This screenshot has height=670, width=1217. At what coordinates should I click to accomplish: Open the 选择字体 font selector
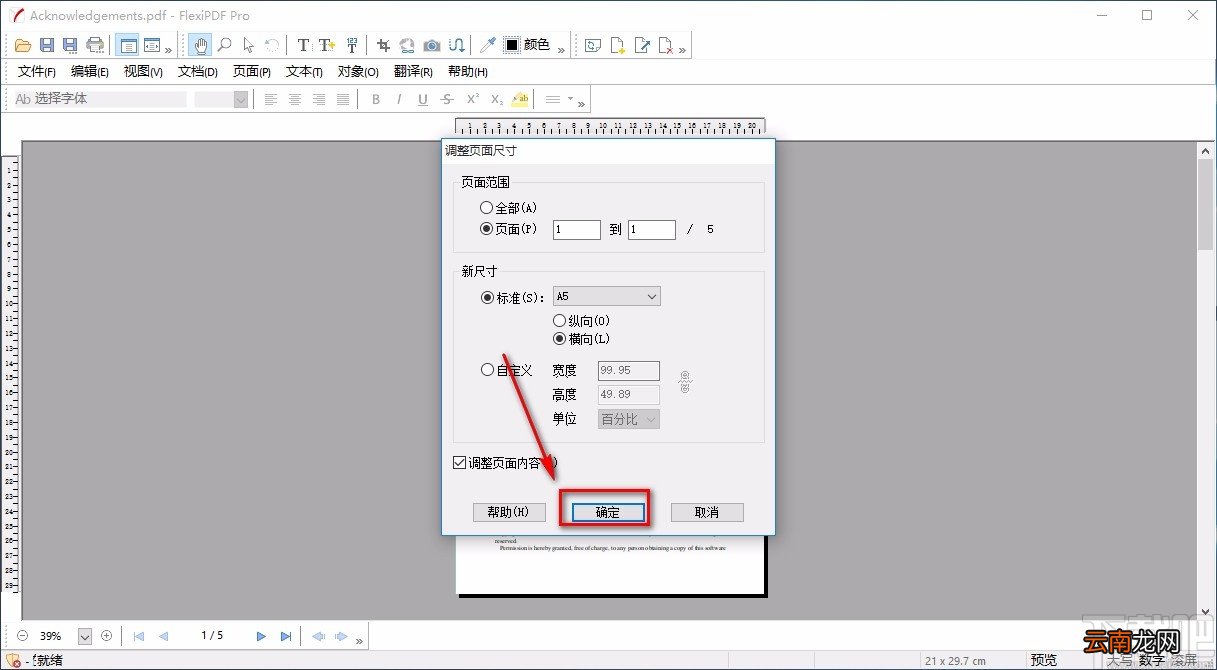pyautogui.click(x=100, y=99)
